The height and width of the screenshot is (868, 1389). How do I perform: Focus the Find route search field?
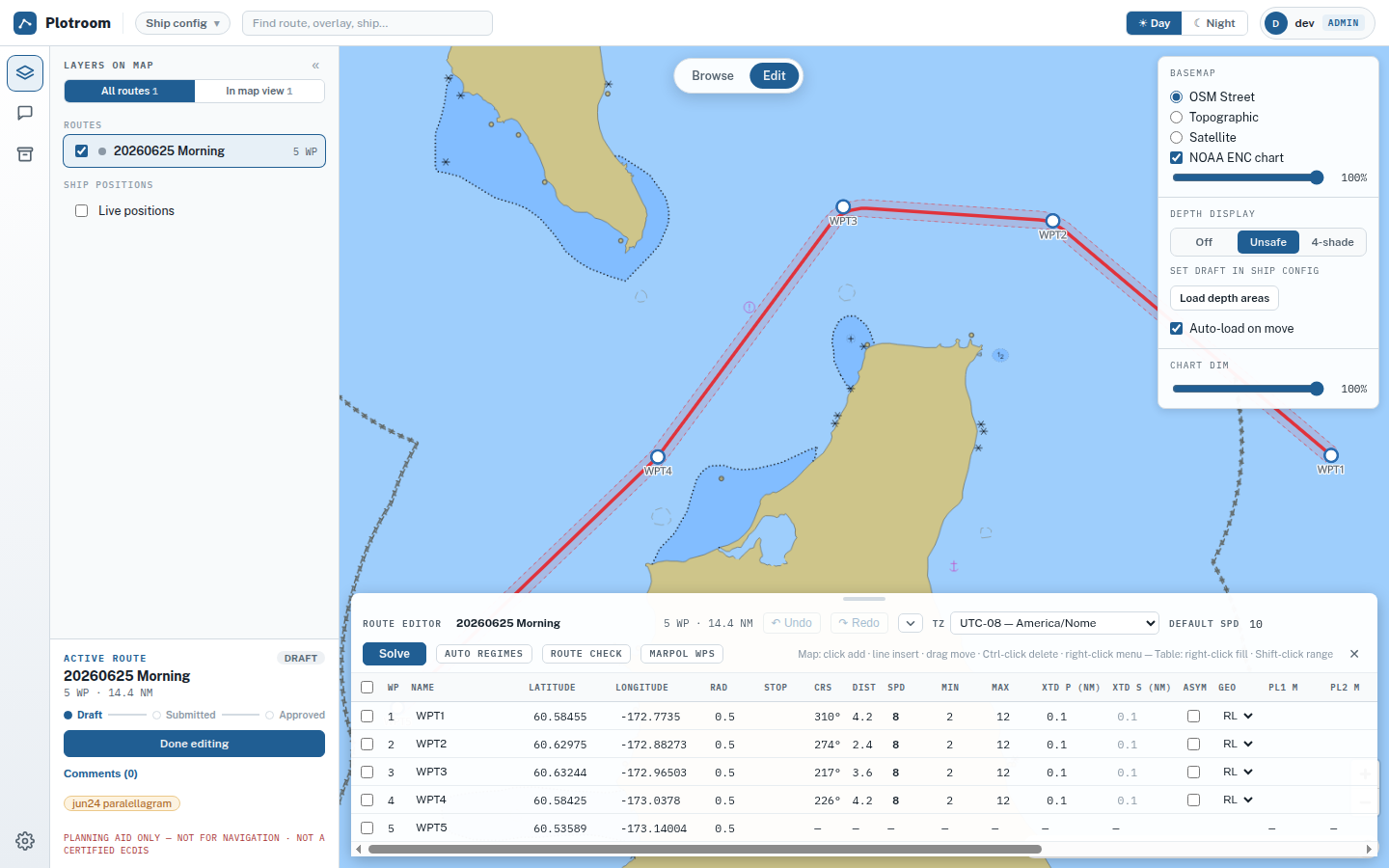(x=368, y=23)
